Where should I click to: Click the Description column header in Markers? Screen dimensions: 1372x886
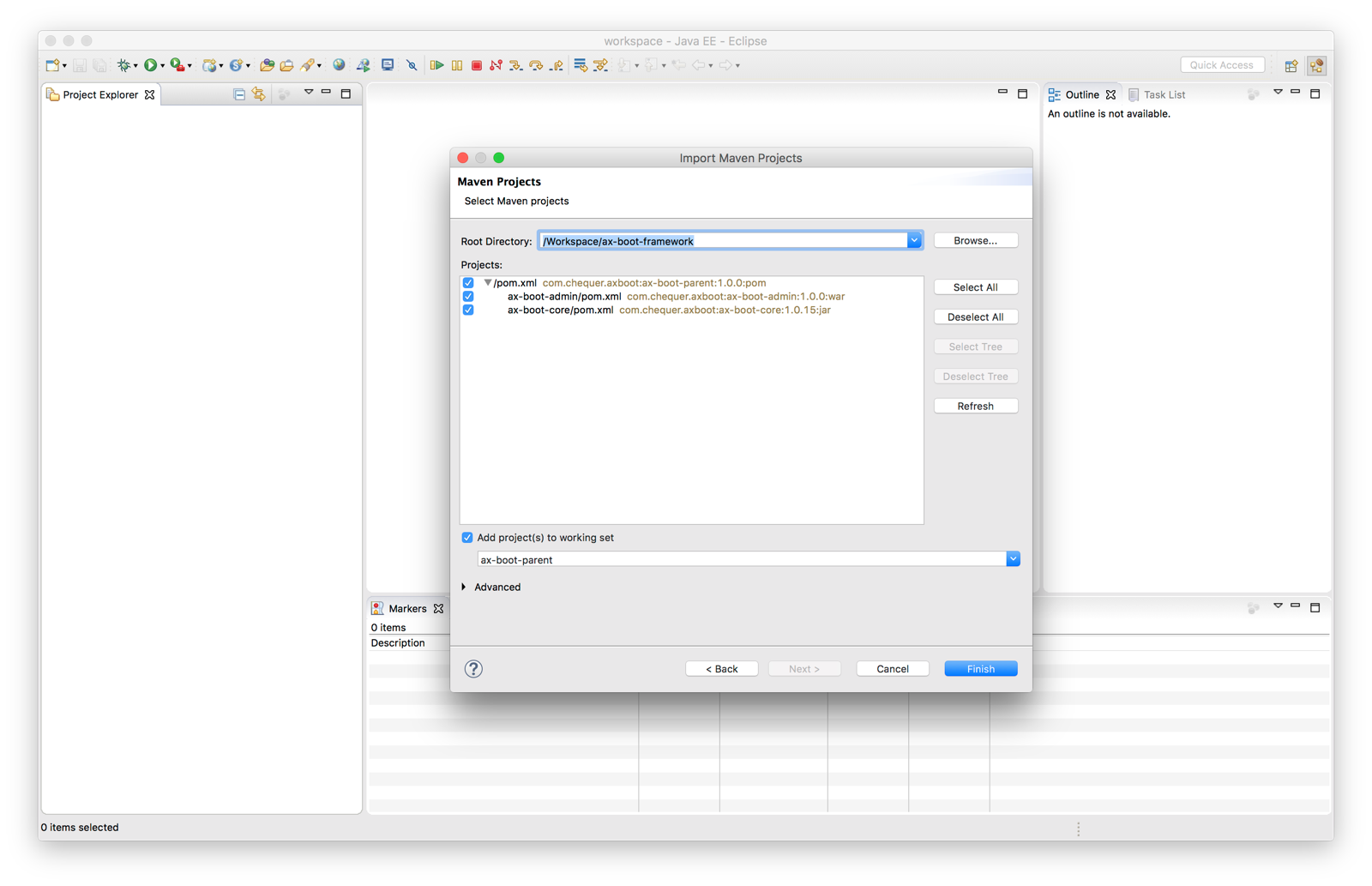398,643
